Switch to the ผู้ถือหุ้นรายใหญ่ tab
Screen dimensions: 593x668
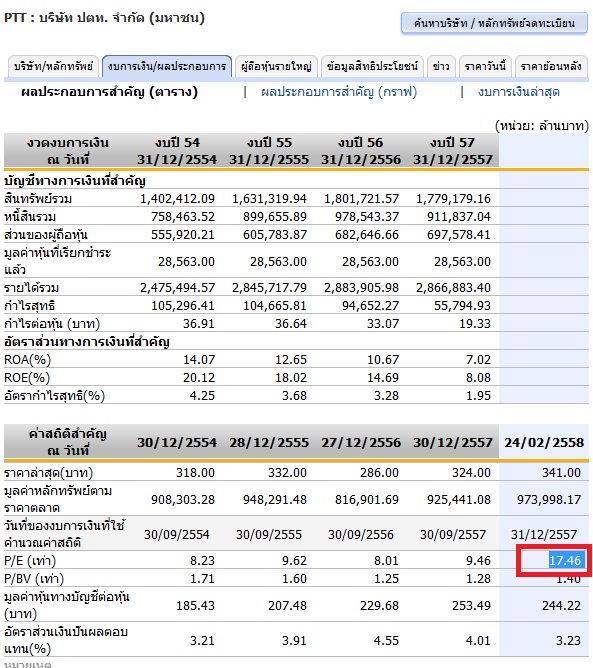[x=276, y=66]
